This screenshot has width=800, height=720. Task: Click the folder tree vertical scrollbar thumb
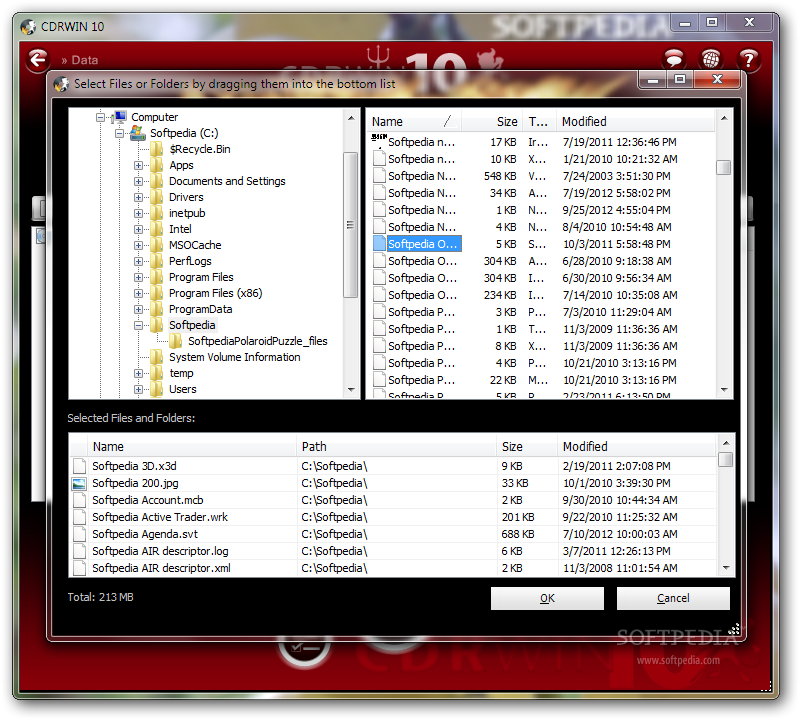pos(350,225)
